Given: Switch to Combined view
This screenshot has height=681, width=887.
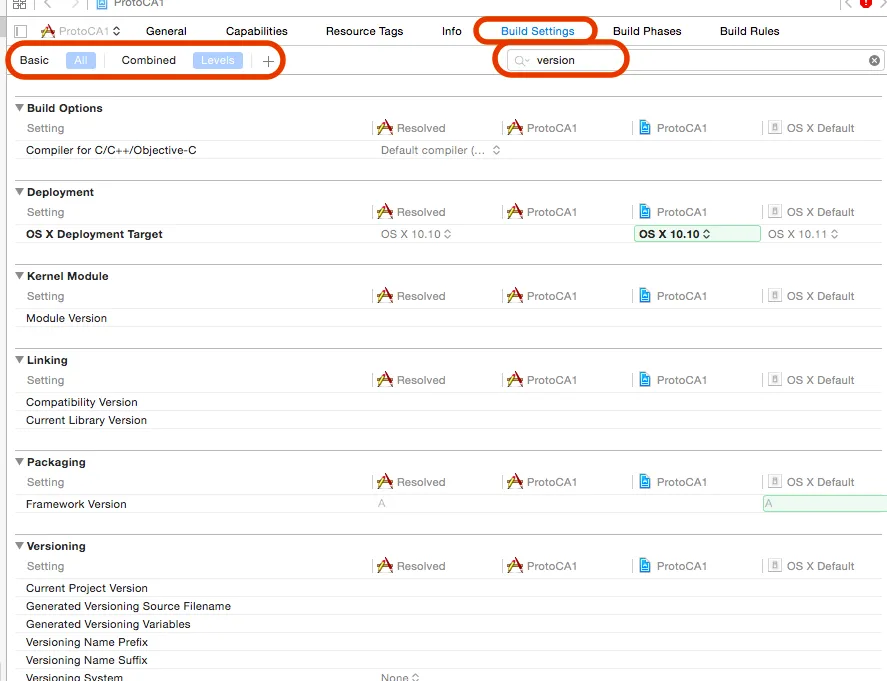Looking at the screenshot, I should click(x=148, y=60).
